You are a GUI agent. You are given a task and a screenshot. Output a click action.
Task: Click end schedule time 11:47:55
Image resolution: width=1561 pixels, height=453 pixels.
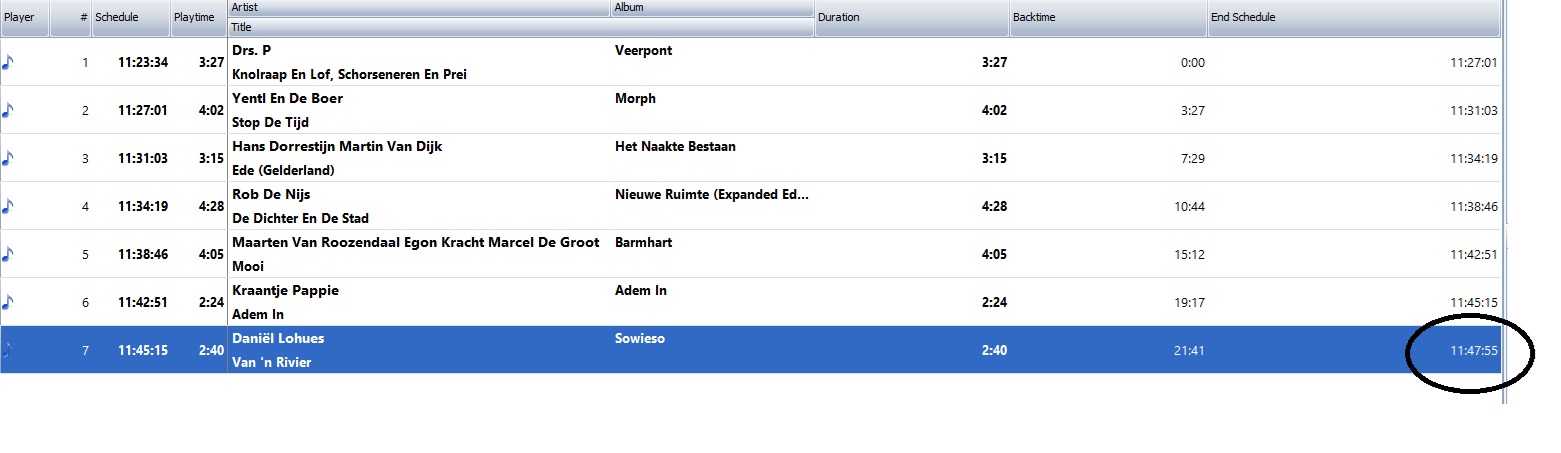click(1473, 351)
